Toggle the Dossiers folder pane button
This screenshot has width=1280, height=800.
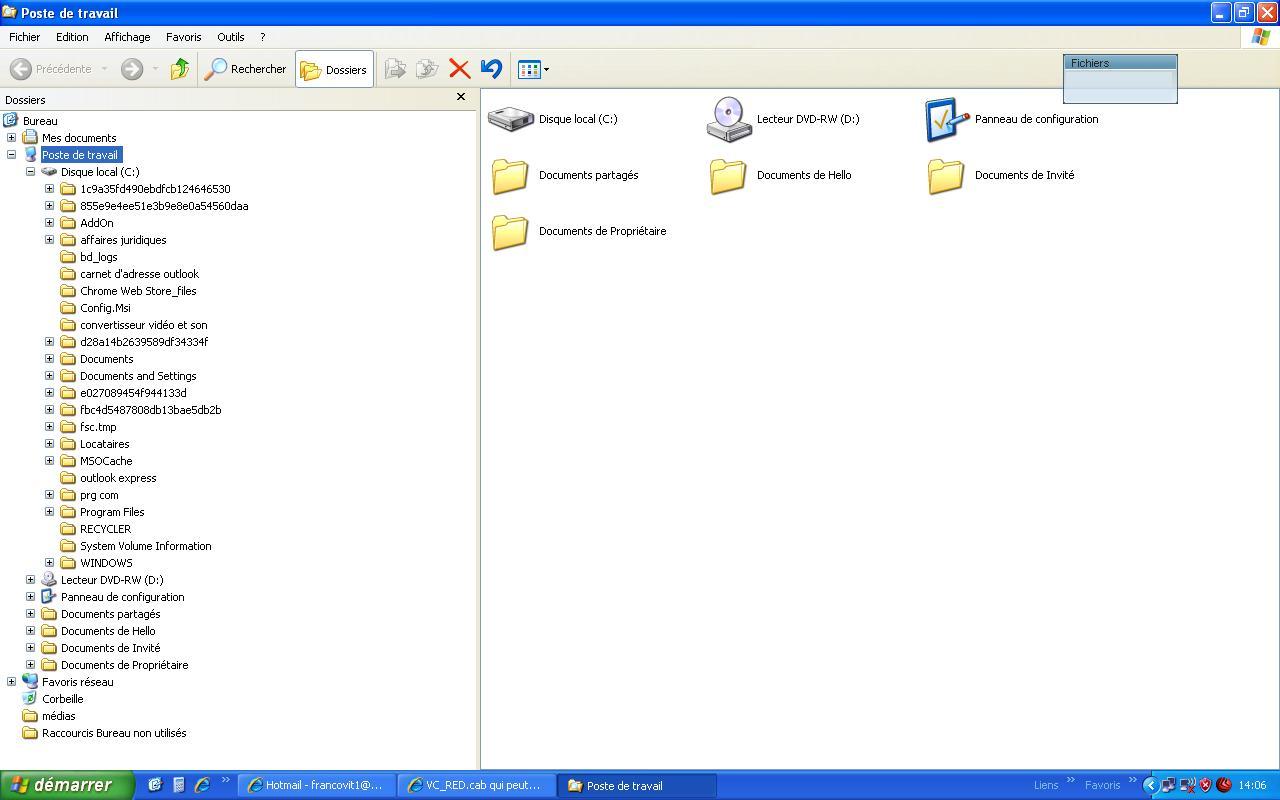(334, 69)
